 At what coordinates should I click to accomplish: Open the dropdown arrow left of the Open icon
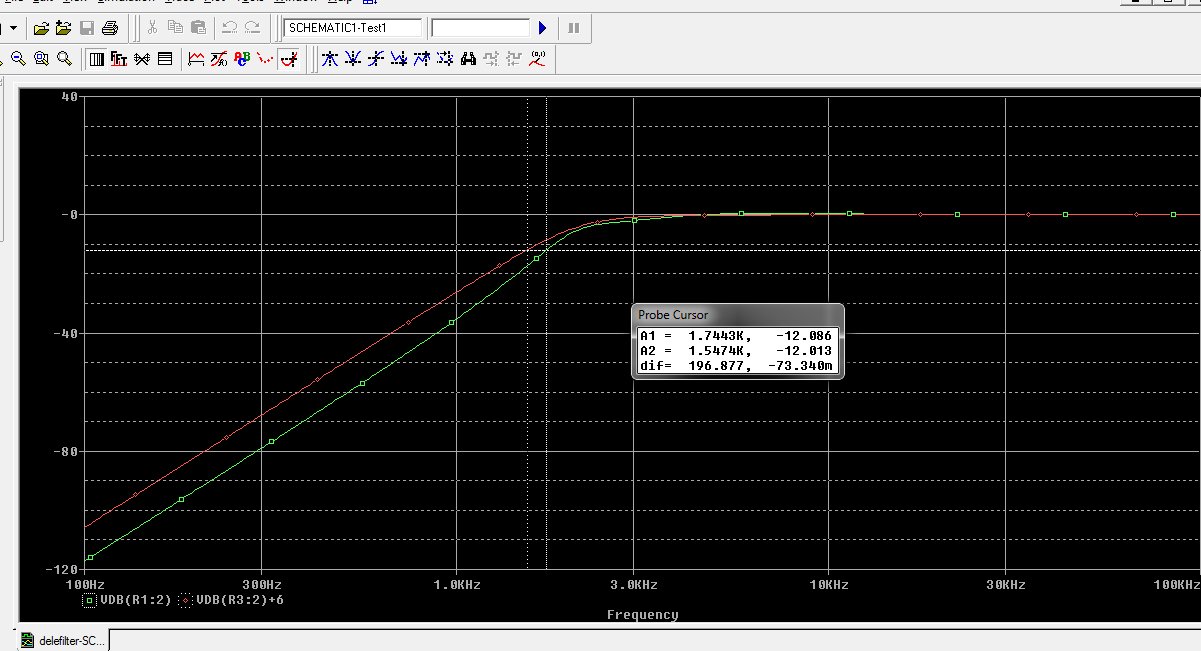(x=13, y=28)
